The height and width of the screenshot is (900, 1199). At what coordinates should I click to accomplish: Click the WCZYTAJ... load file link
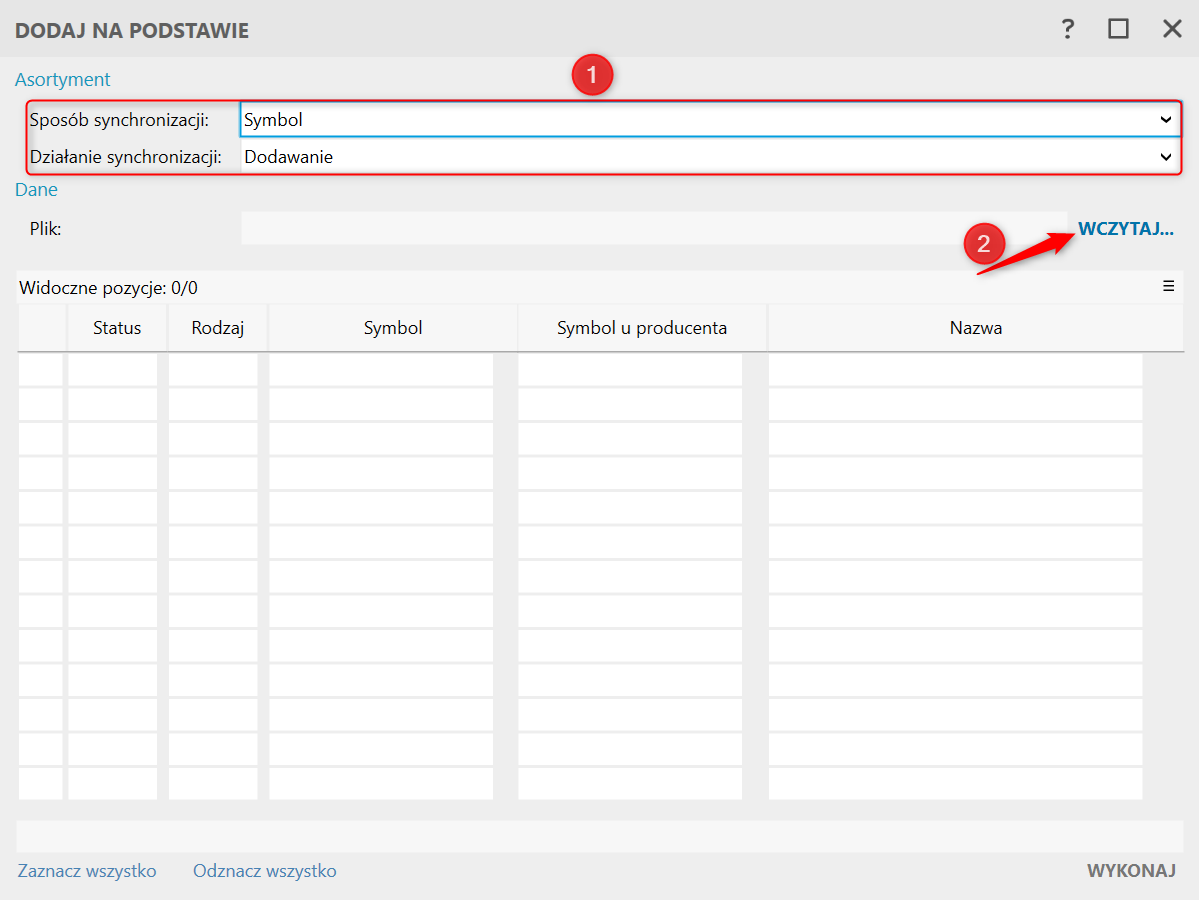click(1125, 229)
